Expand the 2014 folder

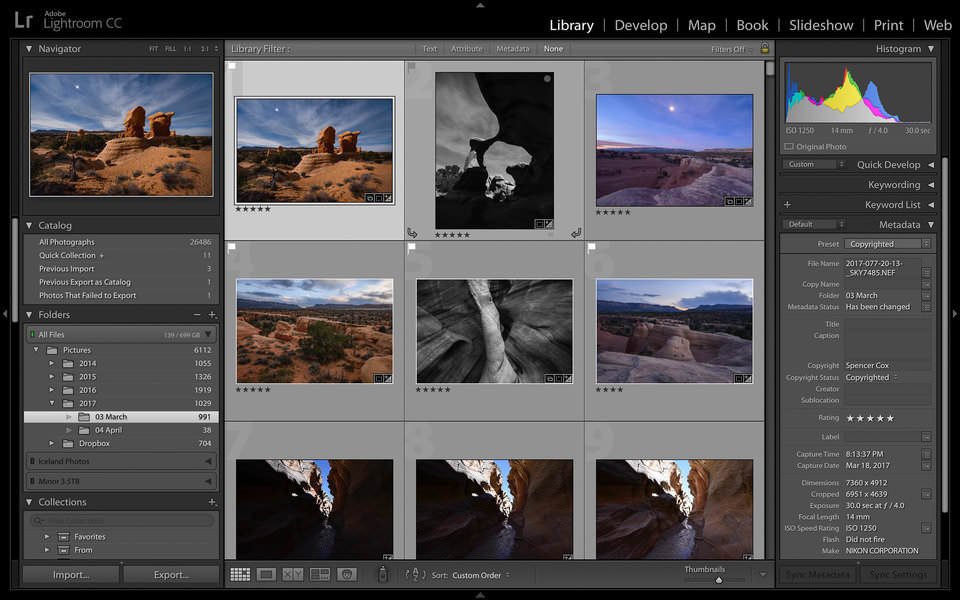(51, 364)
